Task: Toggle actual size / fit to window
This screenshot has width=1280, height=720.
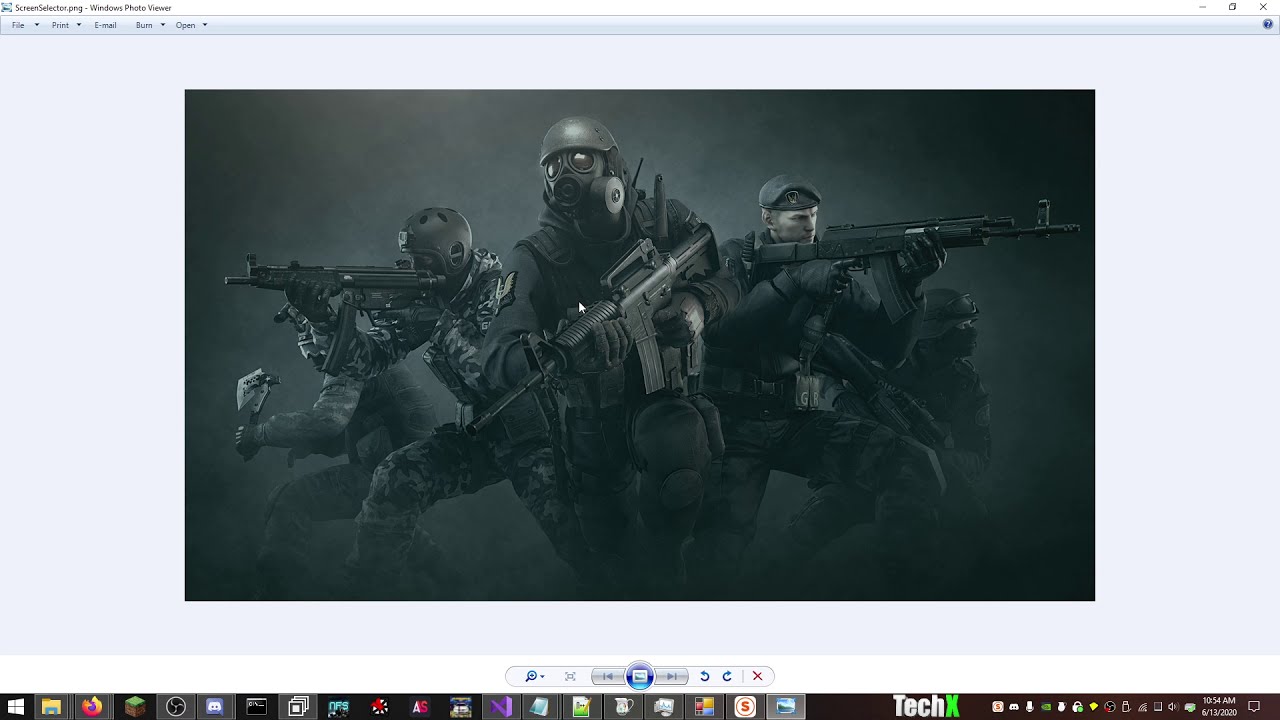Action: click(x=570, y=677)
